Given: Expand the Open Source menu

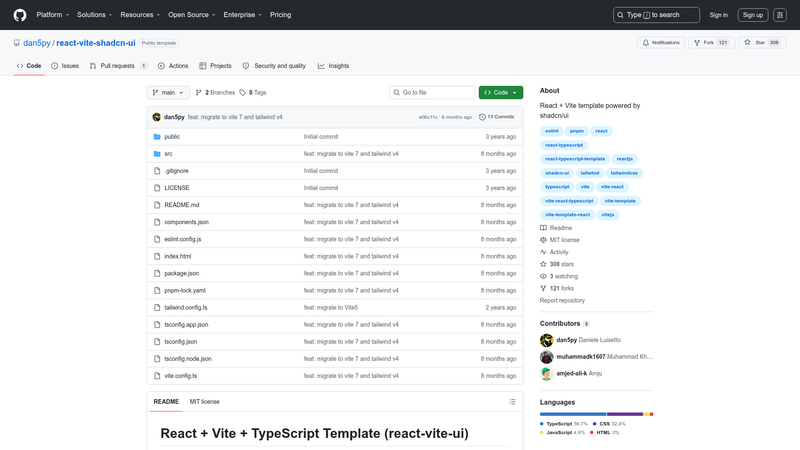Looking at the screenshot, I should [x=192, y=15].
